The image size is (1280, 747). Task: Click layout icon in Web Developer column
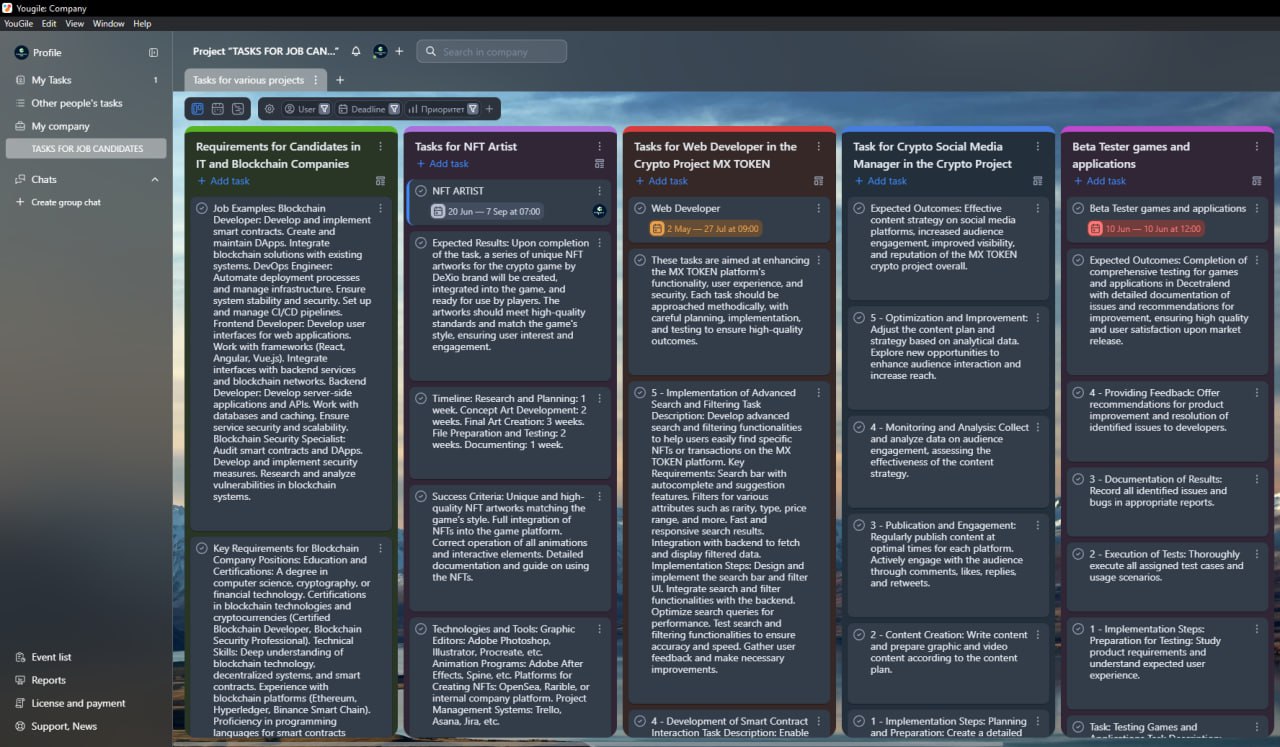(x=818, y=181)
